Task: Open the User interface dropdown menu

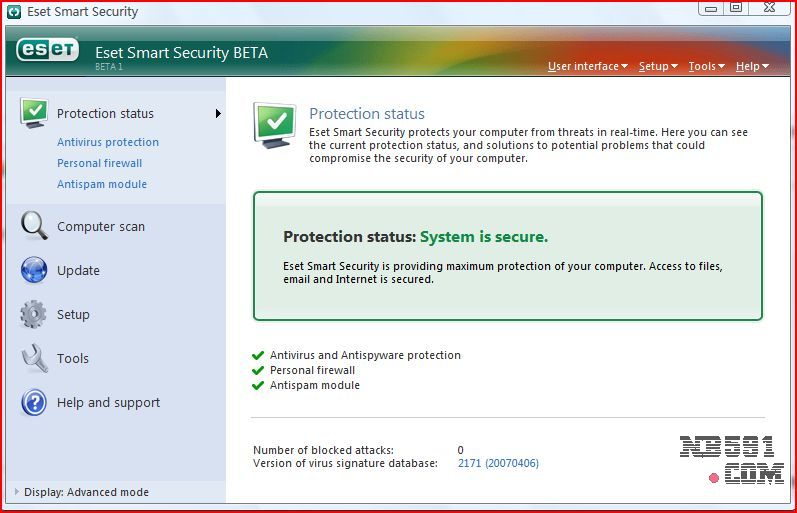Action: click(x=587, y=66)
